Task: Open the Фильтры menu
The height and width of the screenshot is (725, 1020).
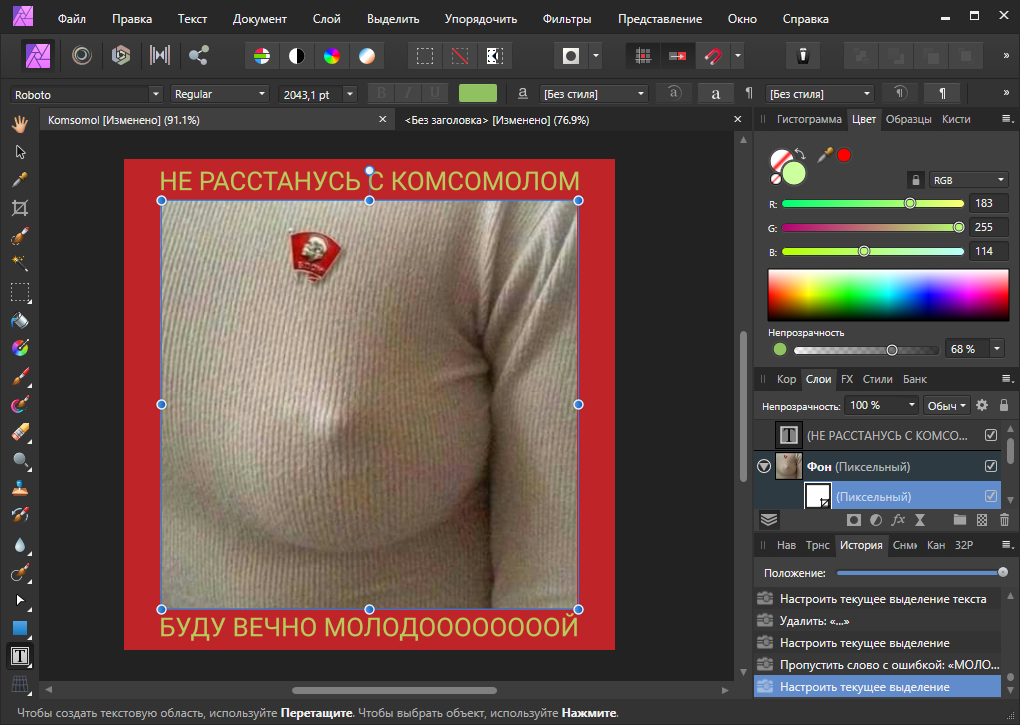Action: [x=566, y=19]
